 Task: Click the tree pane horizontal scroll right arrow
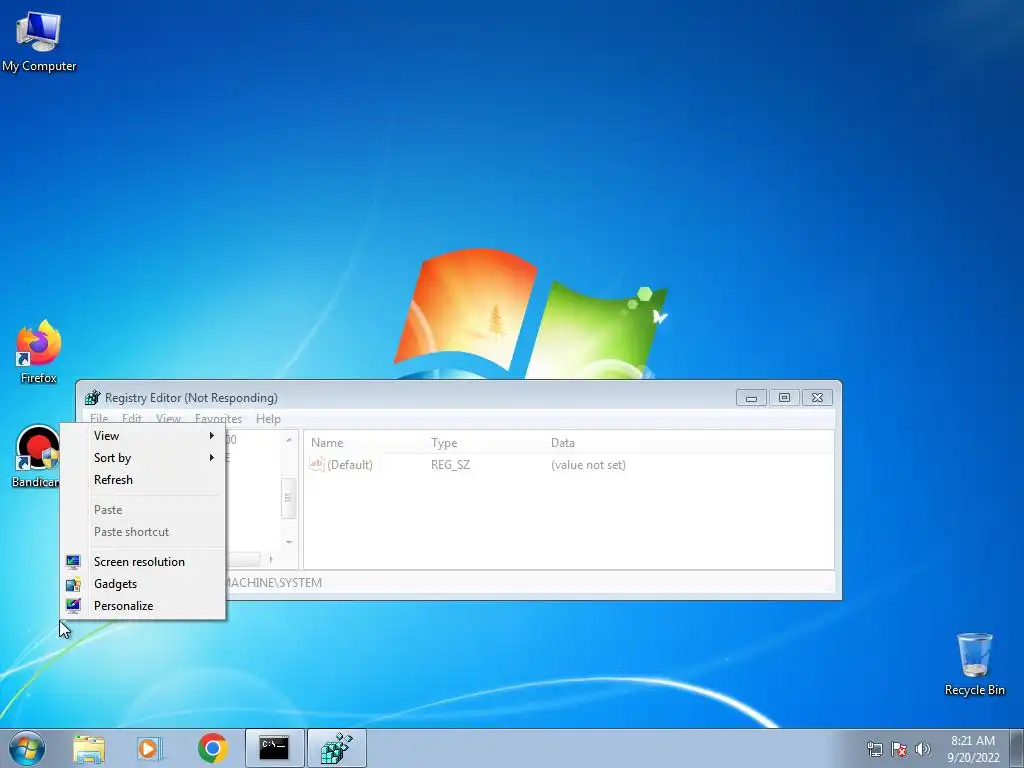[x=271, y=559]
